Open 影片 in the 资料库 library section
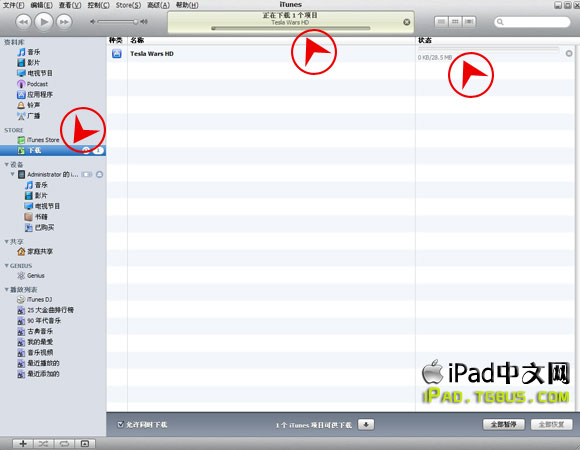Image resolution: width=580 pixels, height=450 pixels. click(x=29, y=62)
